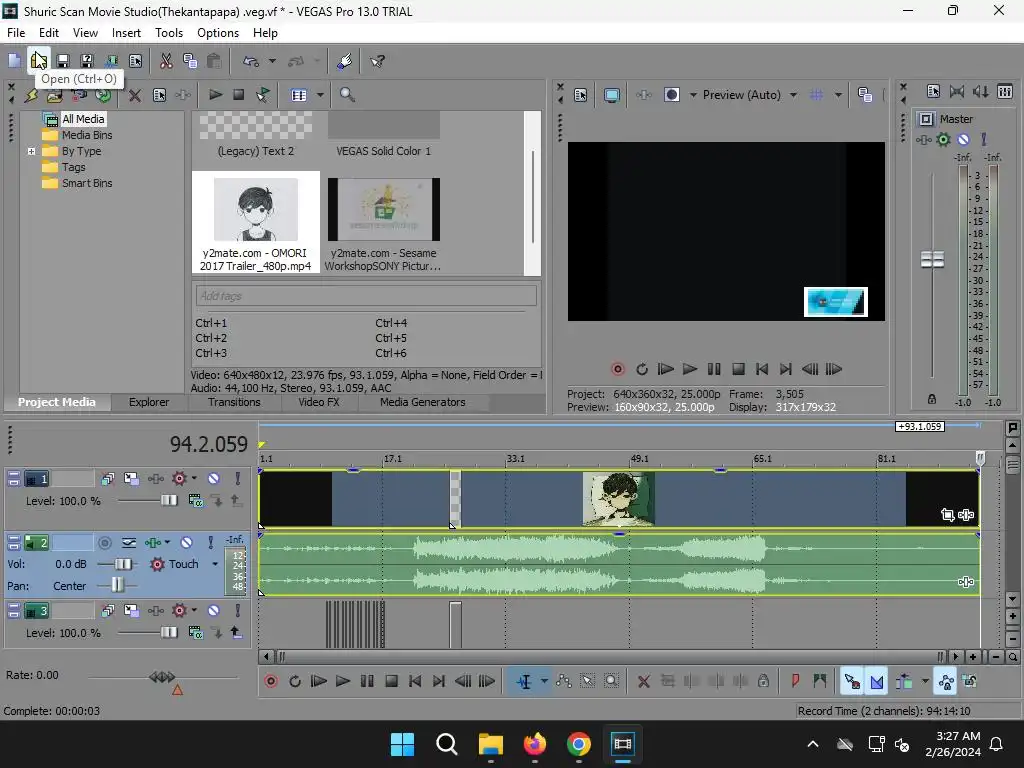The width and height of the screenshot is (1024, 768).
Task: Click the Insert Marker flag icon
Action: pos(795,681)
